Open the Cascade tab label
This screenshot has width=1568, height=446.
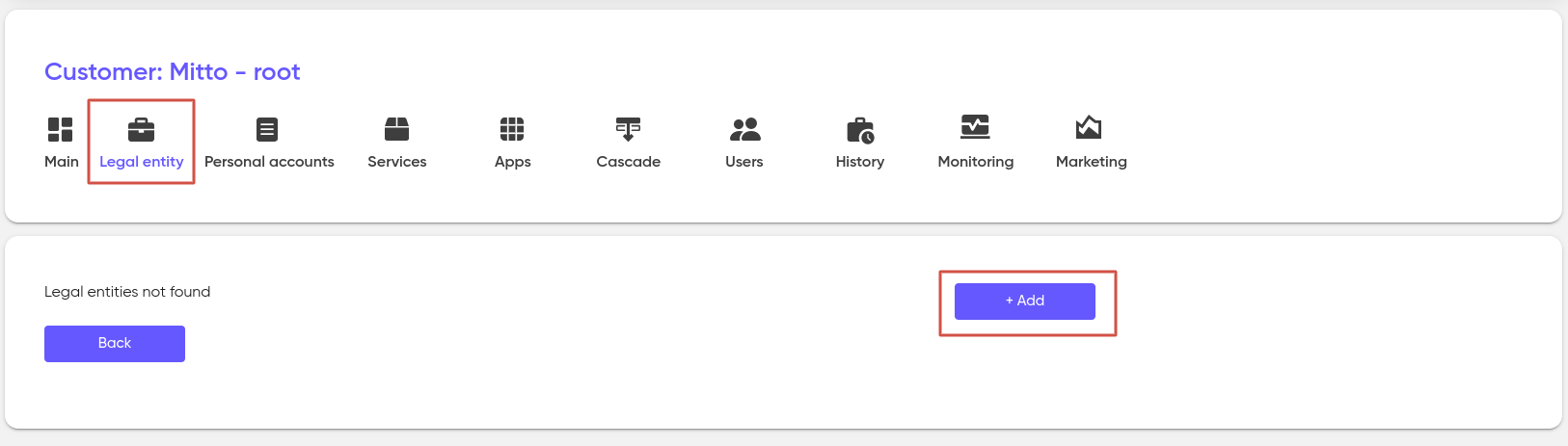(x=629, y=162)
